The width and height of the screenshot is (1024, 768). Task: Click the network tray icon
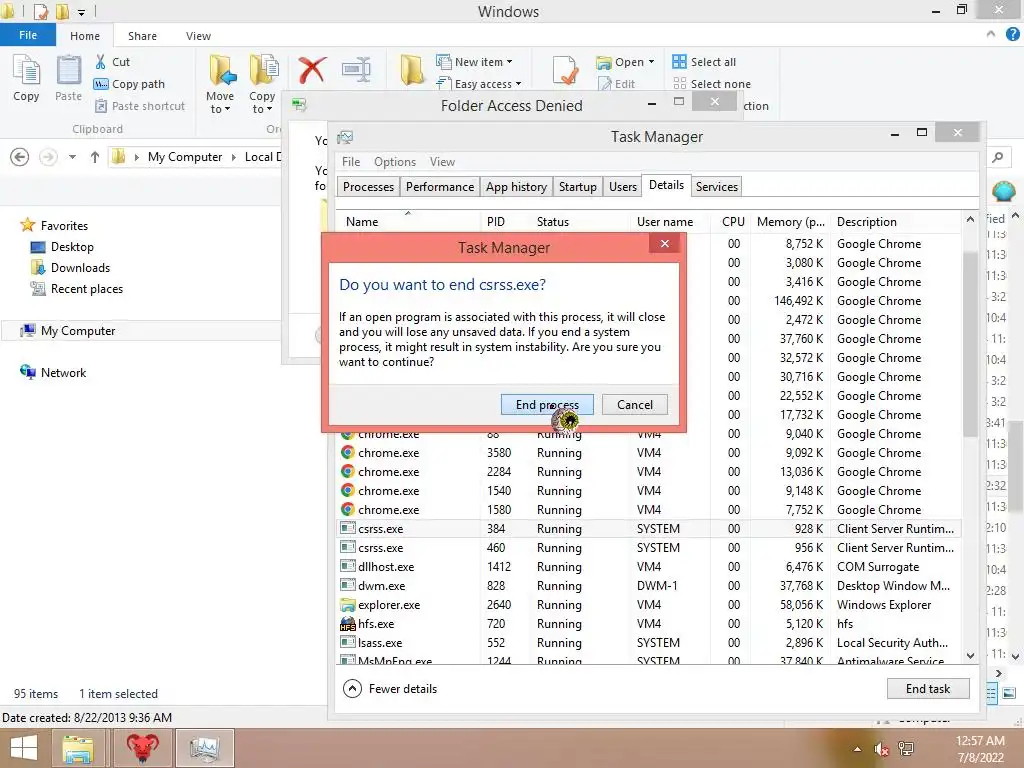tap(906, 749)
